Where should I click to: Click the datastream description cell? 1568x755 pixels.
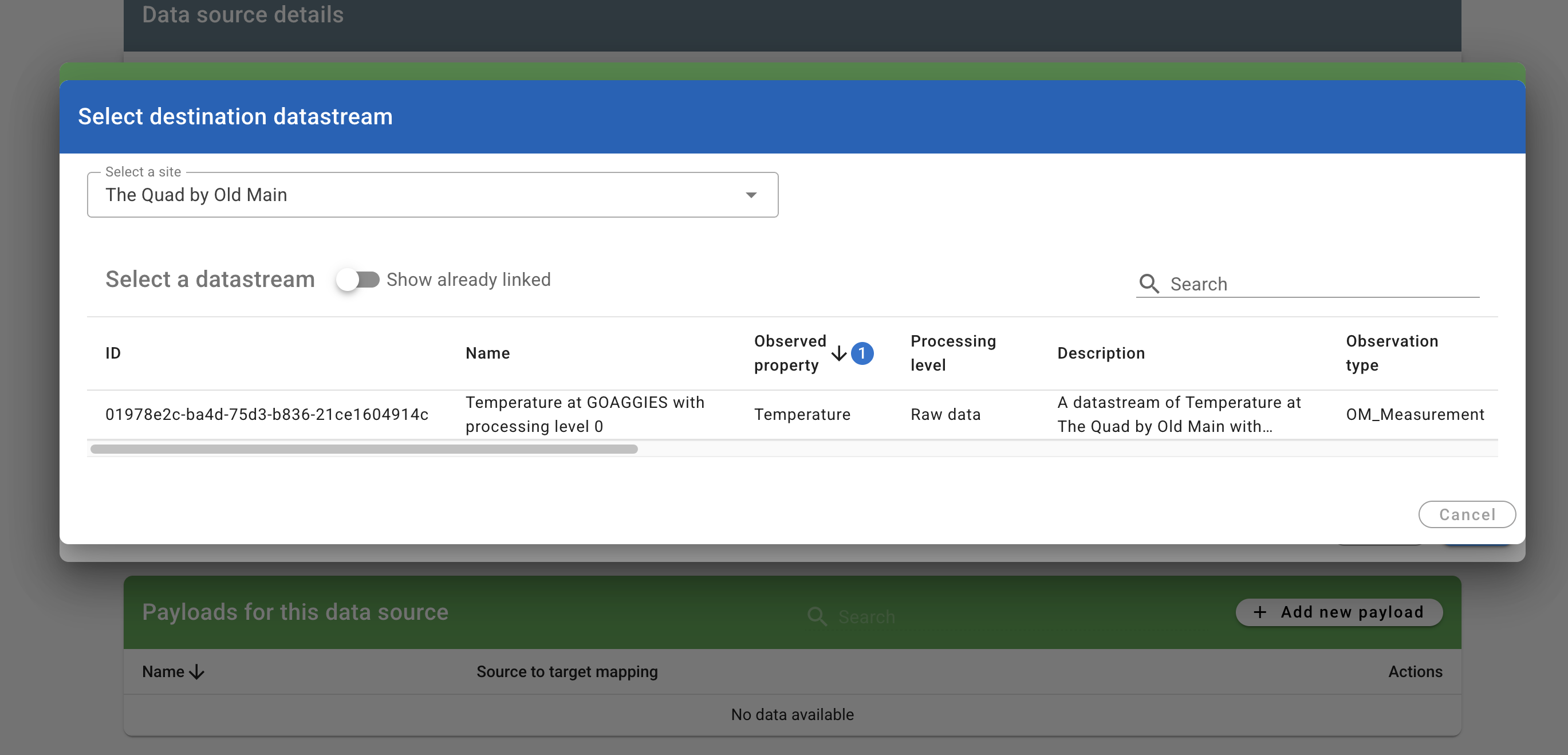[x=1179, y=415]
